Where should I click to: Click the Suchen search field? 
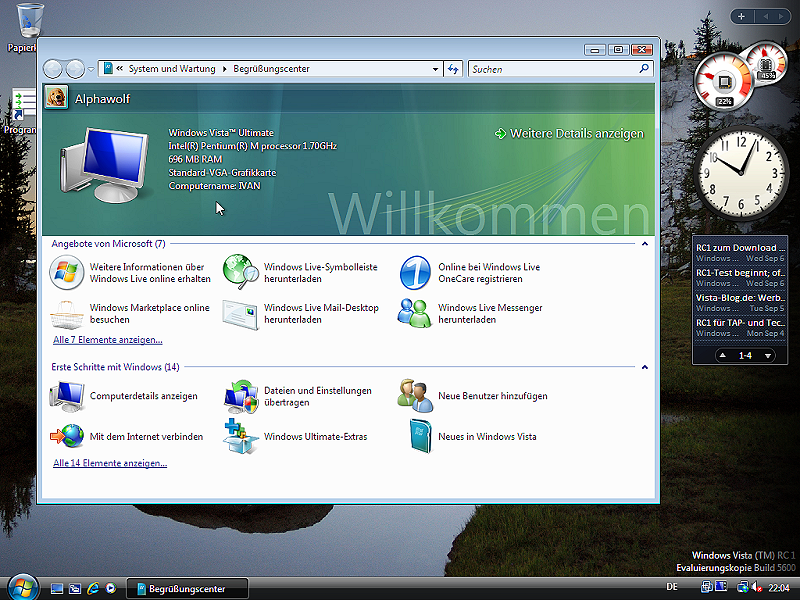click(555, 69)
